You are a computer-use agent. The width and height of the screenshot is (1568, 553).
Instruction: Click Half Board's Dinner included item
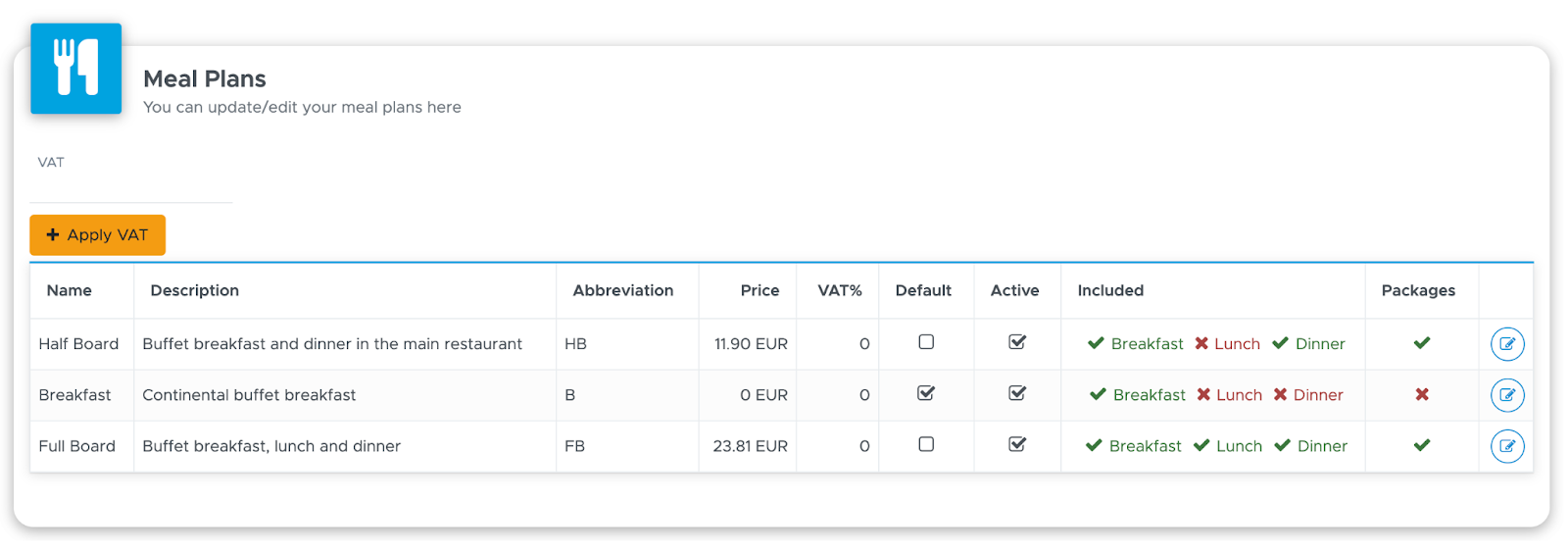[1308, 344]
